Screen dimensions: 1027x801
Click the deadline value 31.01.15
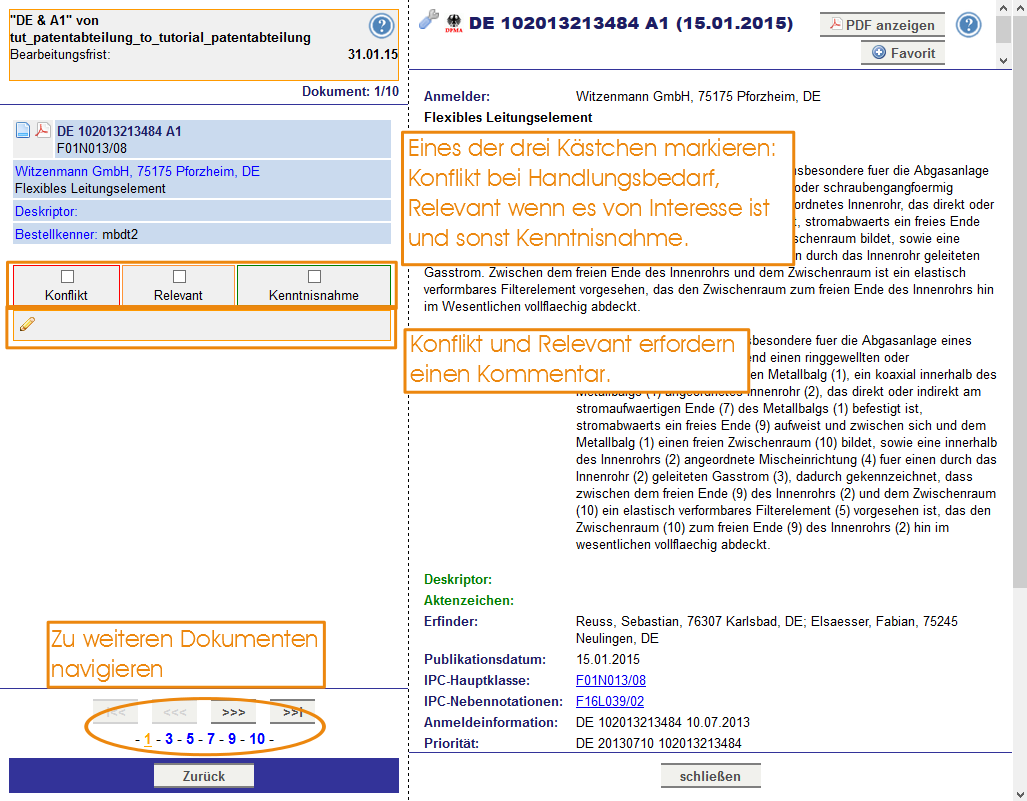(x=373, y=54)
